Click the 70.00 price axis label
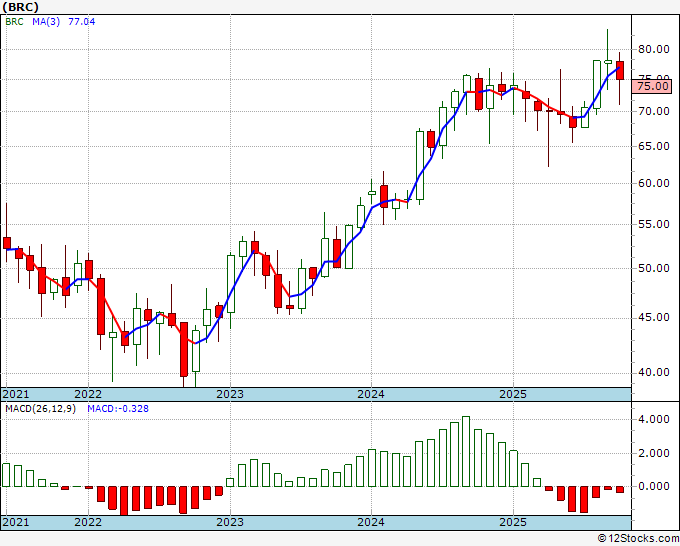680x546 pixels. pos(654,111)
